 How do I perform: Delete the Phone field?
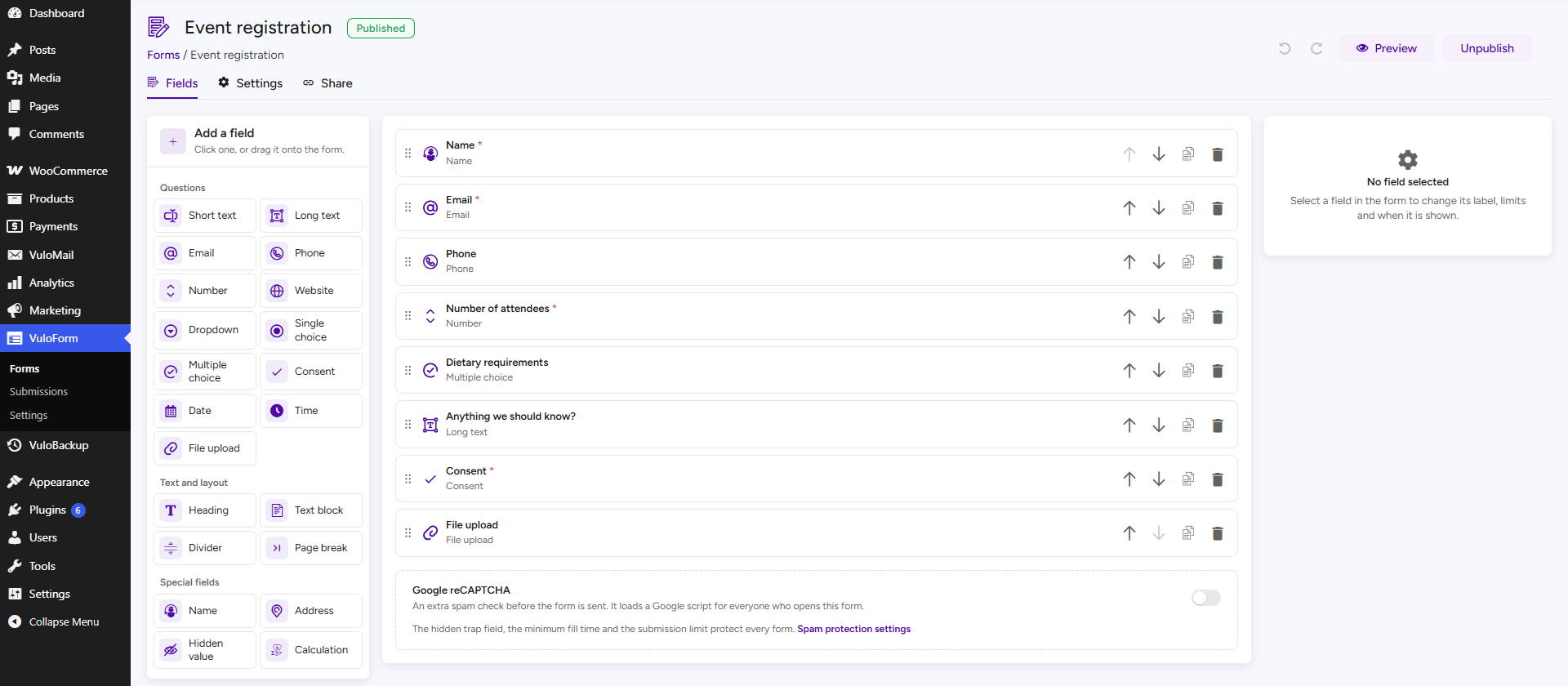pyautogui.click(x=1218, y=262)
